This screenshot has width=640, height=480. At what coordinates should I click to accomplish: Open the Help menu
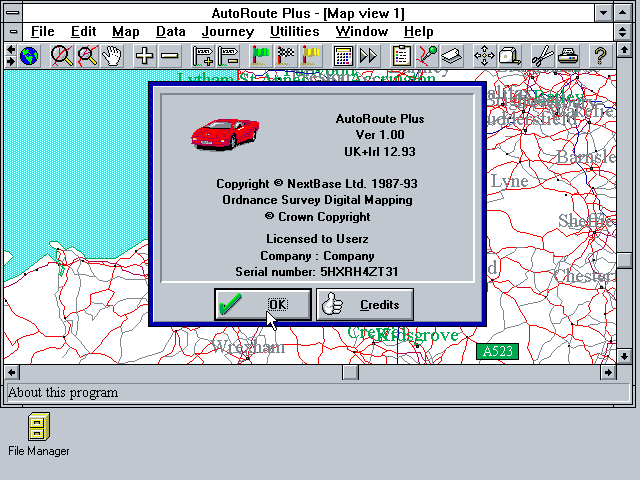coord(419,31)
